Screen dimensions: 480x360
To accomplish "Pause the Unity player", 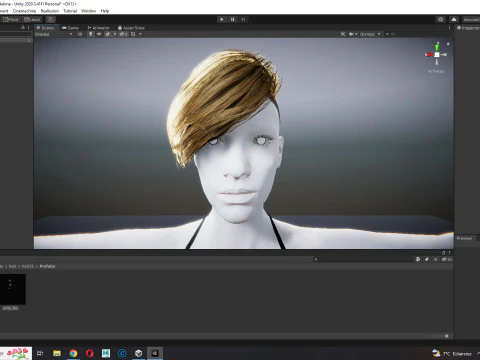I will tap(233, 19).
